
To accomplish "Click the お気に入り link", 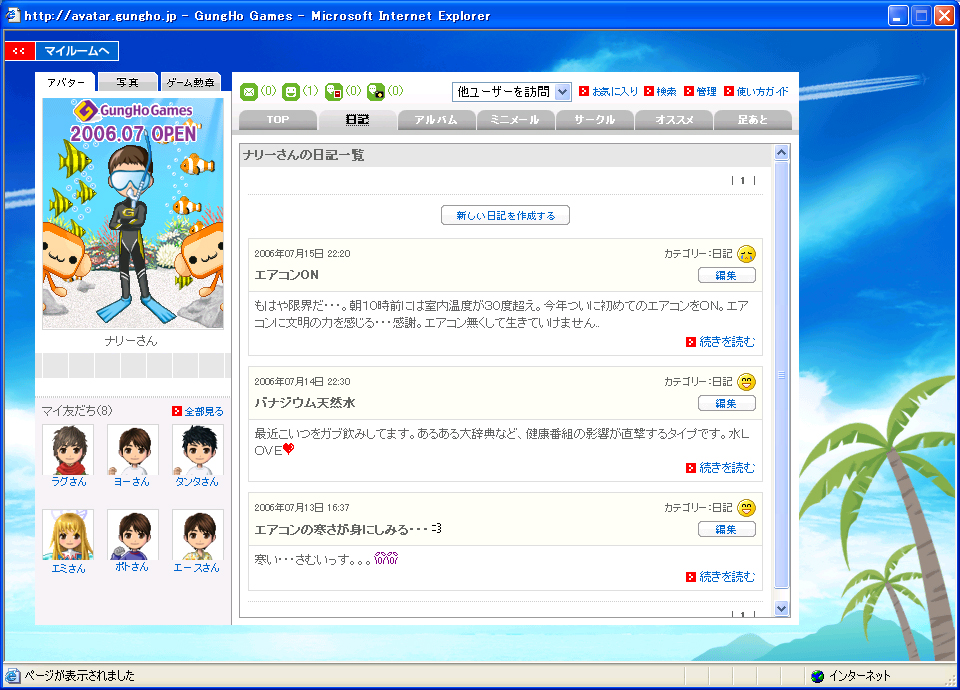I will (x=614, y=92).
